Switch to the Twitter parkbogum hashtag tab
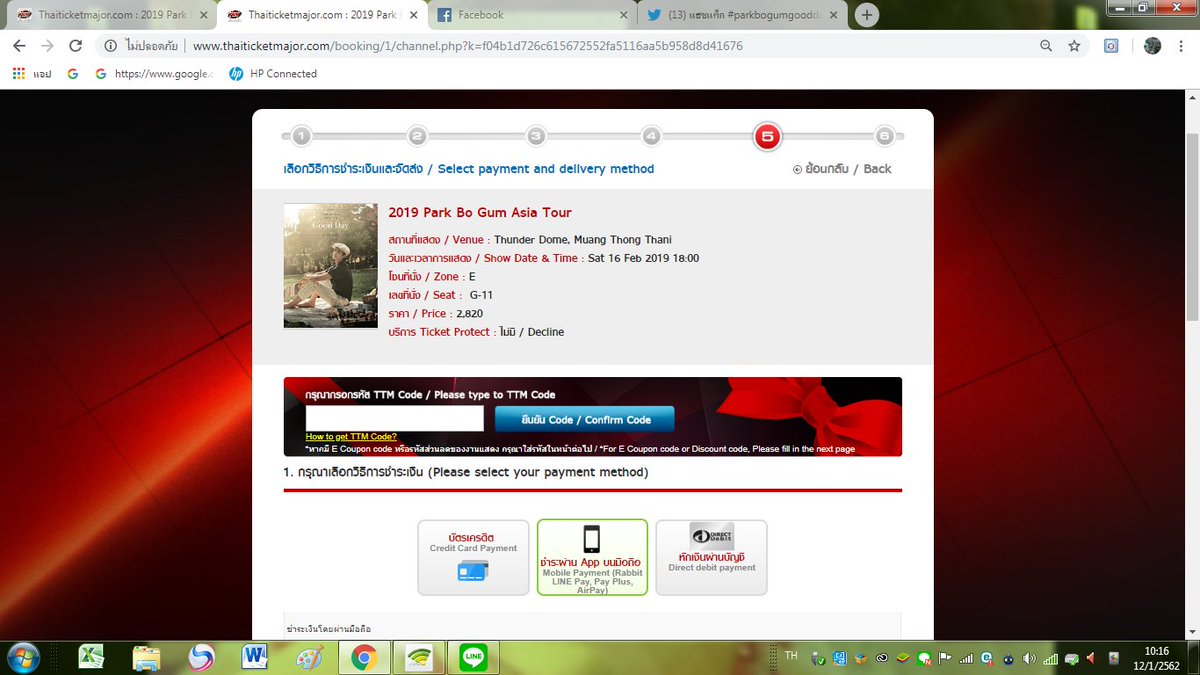Image resolution: width=1200 pixels, height=675 pixels. pos(742,15)
